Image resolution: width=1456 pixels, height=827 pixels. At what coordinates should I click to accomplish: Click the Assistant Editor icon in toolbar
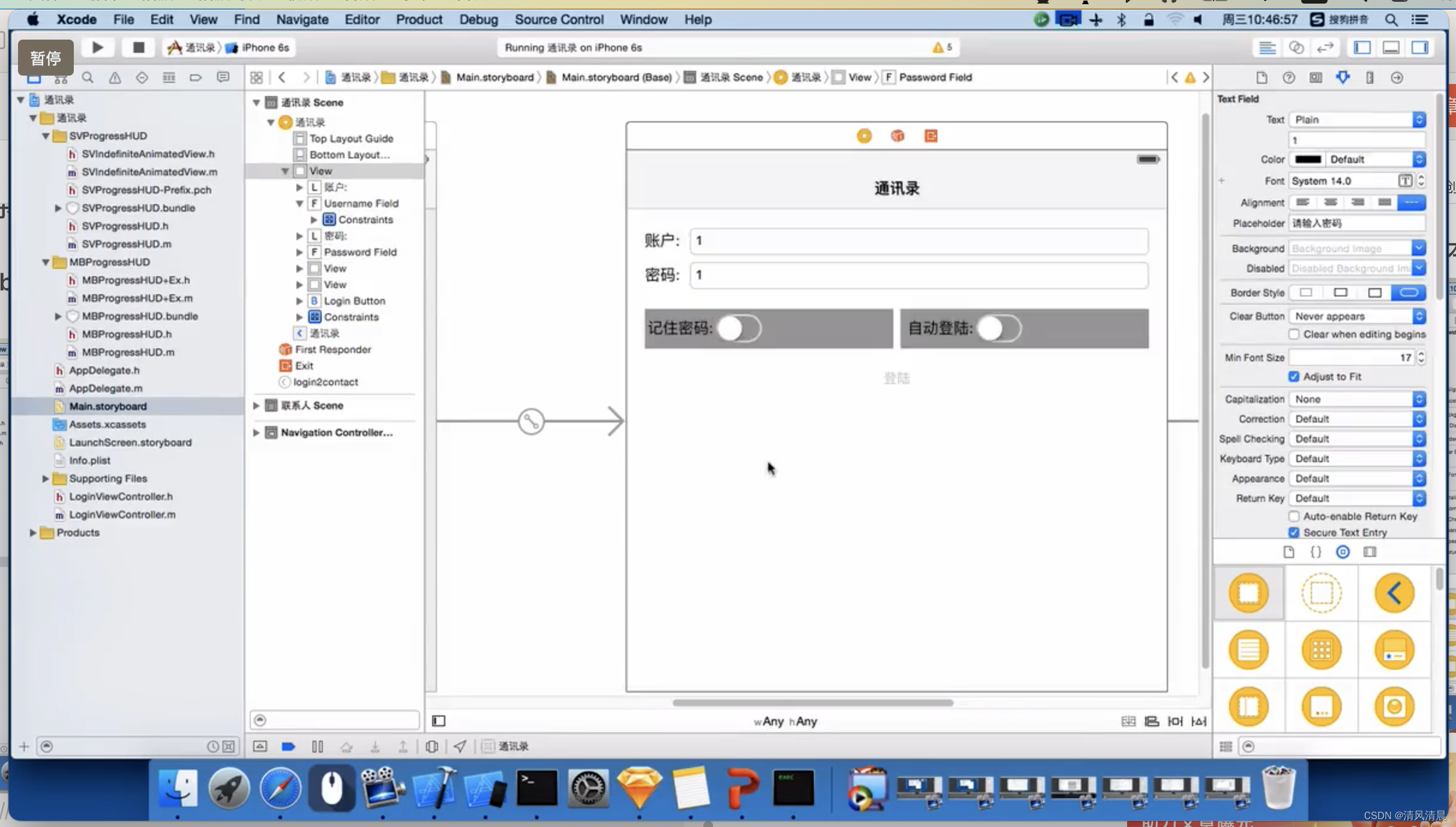tap(1296, 47)
